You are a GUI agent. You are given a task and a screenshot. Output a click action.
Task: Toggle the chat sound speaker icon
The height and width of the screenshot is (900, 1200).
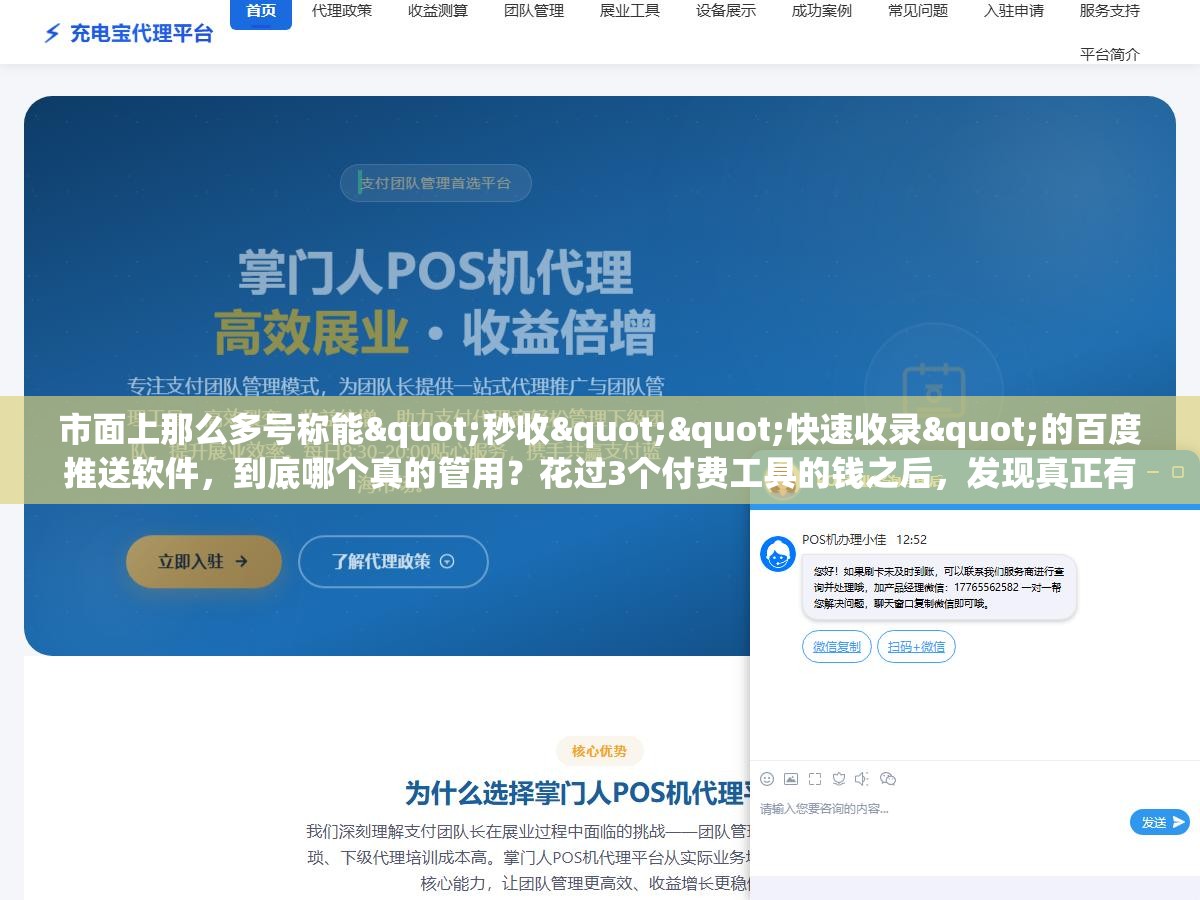coord(862,778)
